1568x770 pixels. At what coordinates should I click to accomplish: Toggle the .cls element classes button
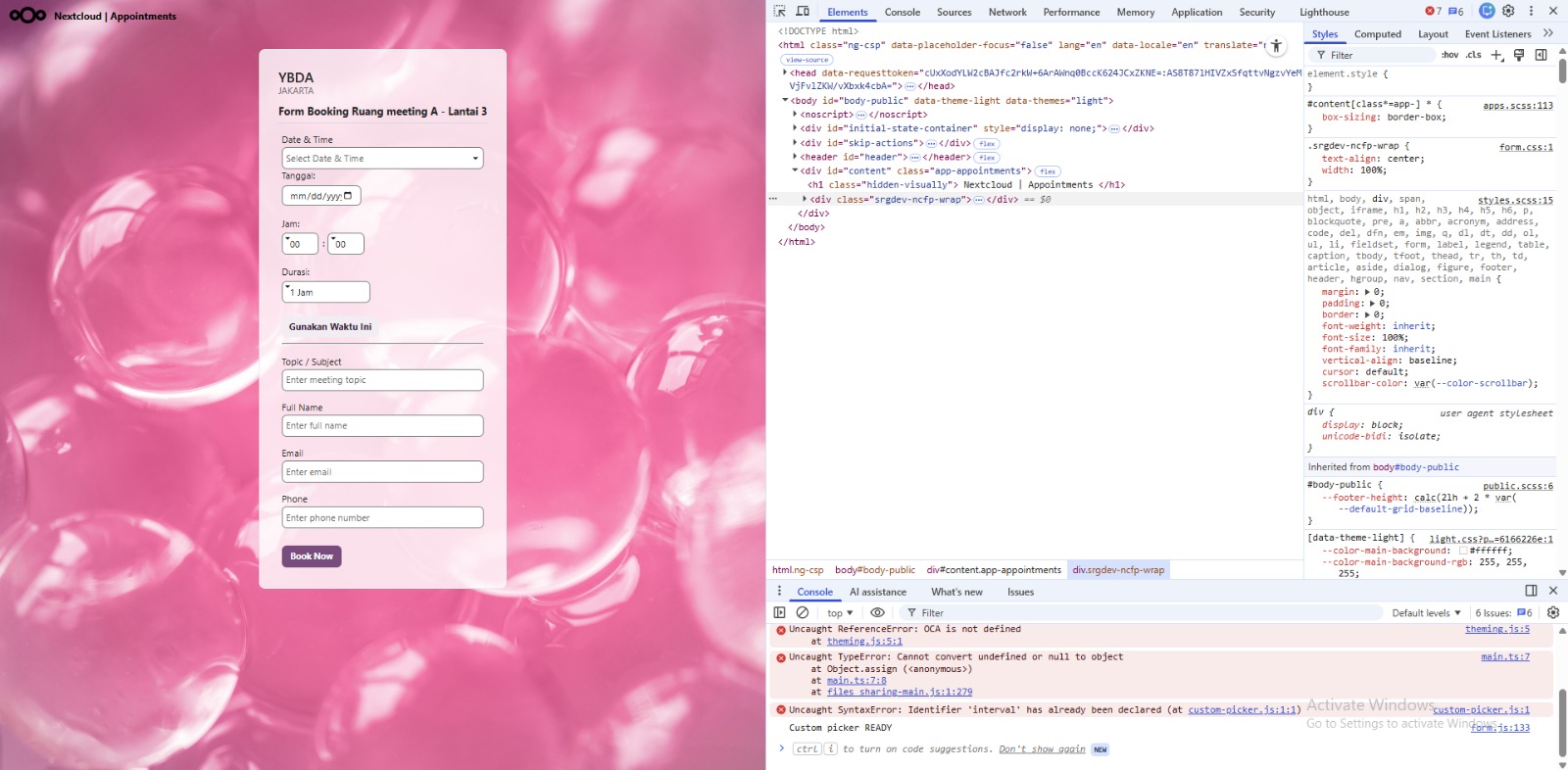click(1473, 55)
